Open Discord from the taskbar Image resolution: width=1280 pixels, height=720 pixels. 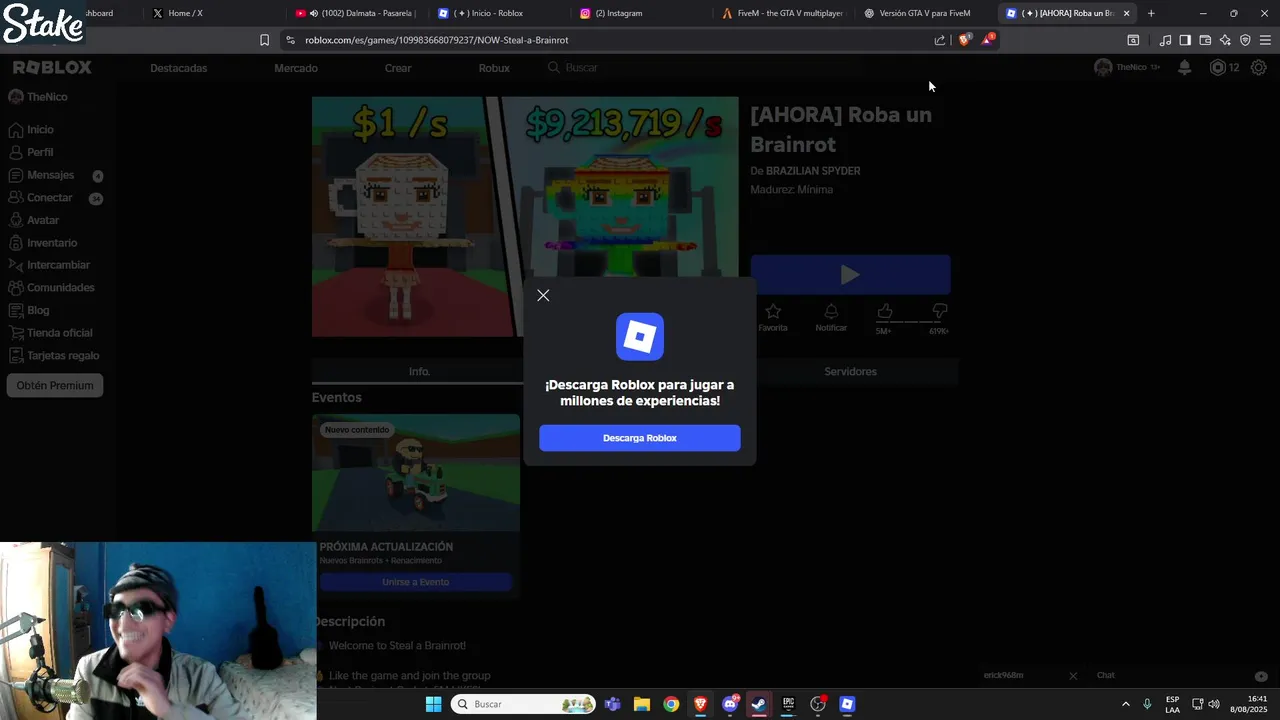730,704
